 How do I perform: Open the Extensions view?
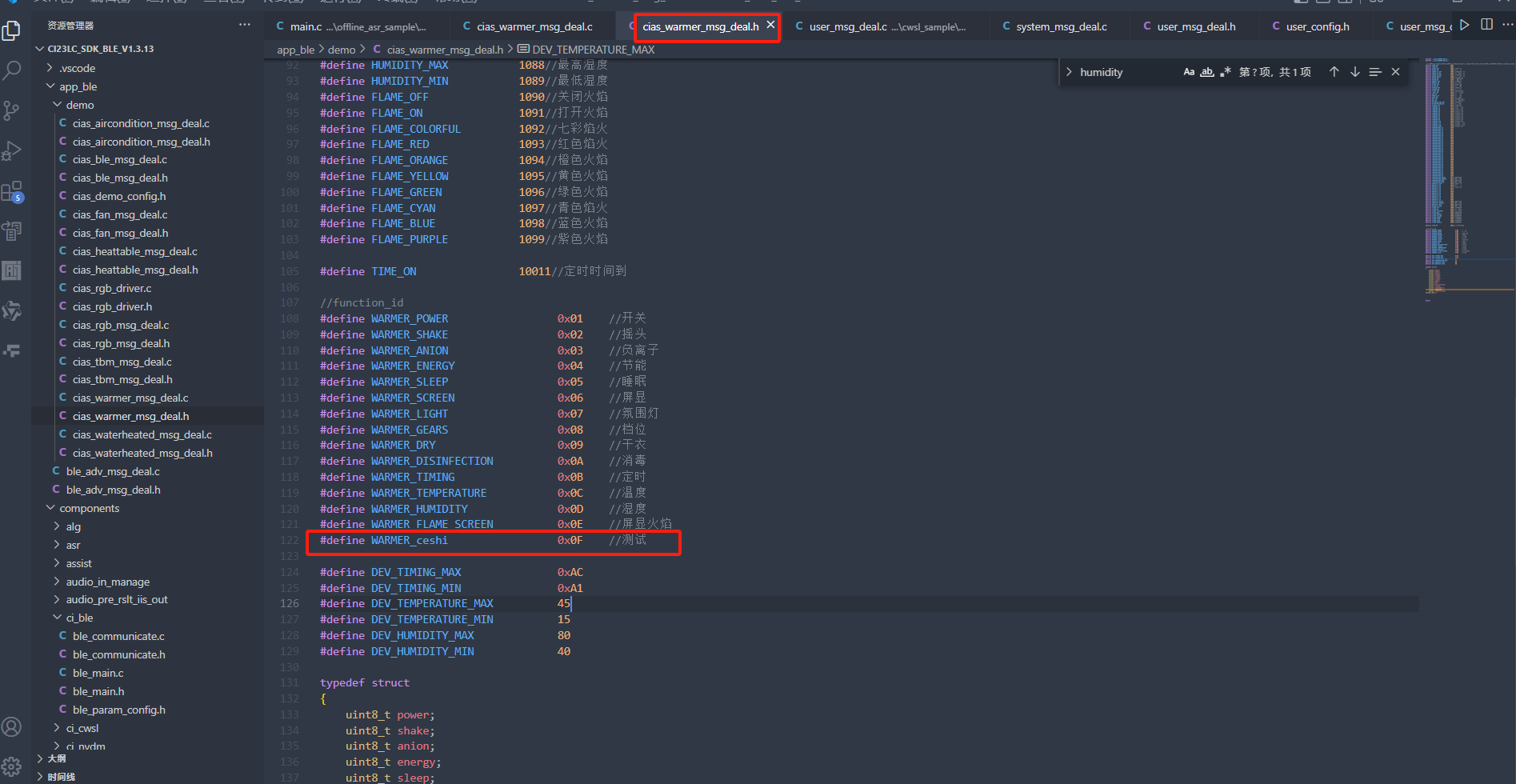point(12,191)
